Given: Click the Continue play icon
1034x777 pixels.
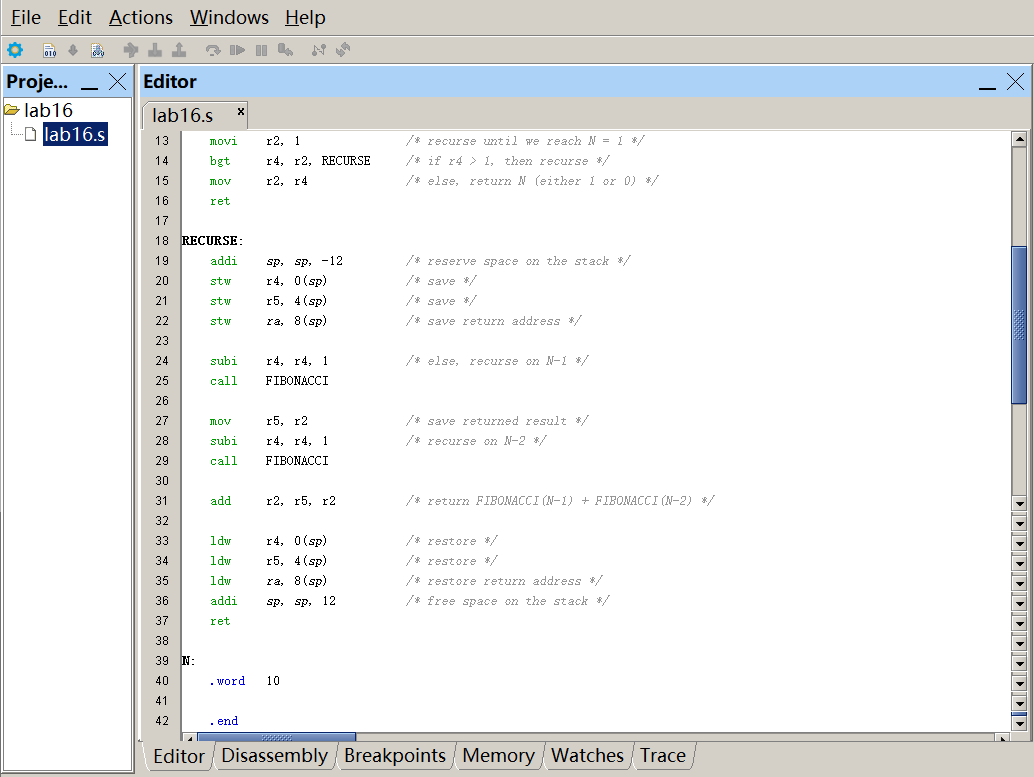Looking at the screenshot, I should click(x=237, y=50).
